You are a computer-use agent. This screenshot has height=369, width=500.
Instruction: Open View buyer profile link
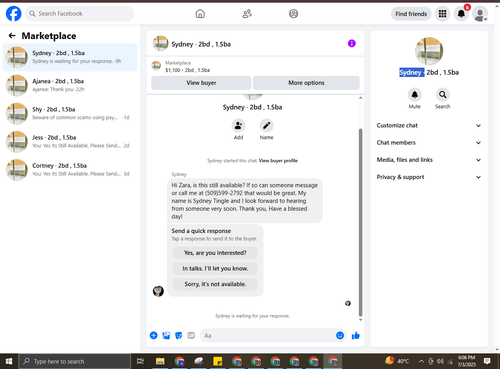278,161
